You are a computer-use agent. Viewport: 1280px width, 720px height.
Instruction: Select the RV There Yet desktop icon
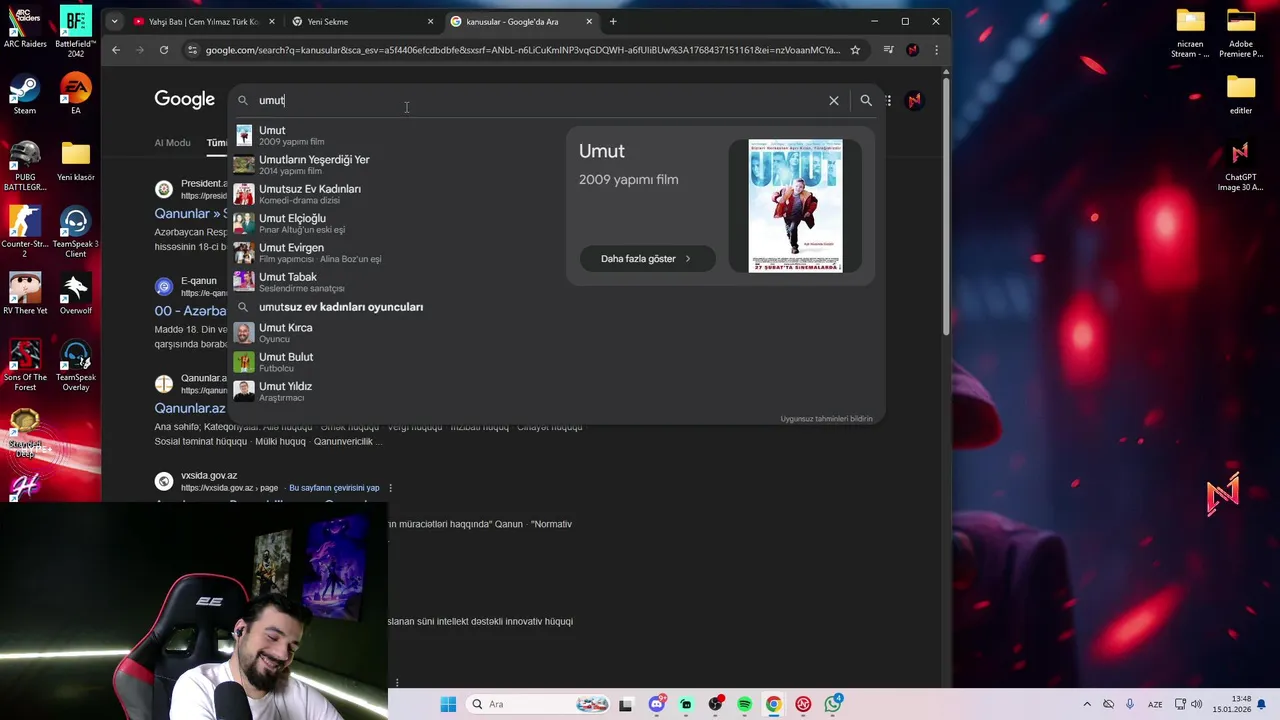click(x=25, y=293)
